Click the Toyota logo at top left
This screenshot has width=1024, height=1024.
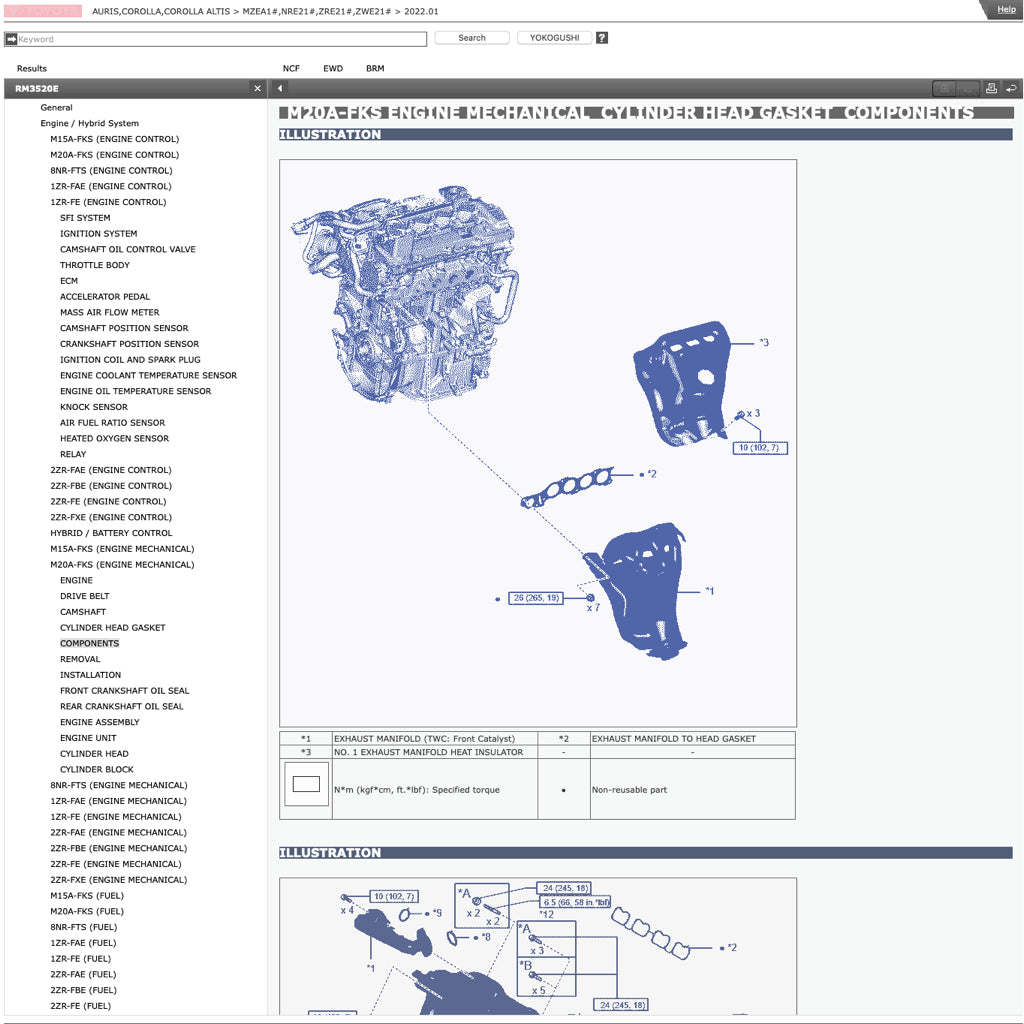[x=43, y=11]
